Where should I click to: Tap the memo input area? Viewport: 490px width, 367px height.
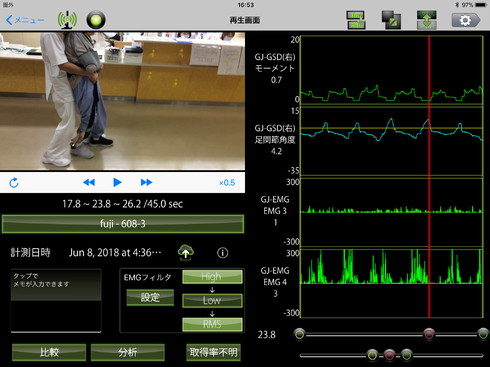tap(56, 301)
